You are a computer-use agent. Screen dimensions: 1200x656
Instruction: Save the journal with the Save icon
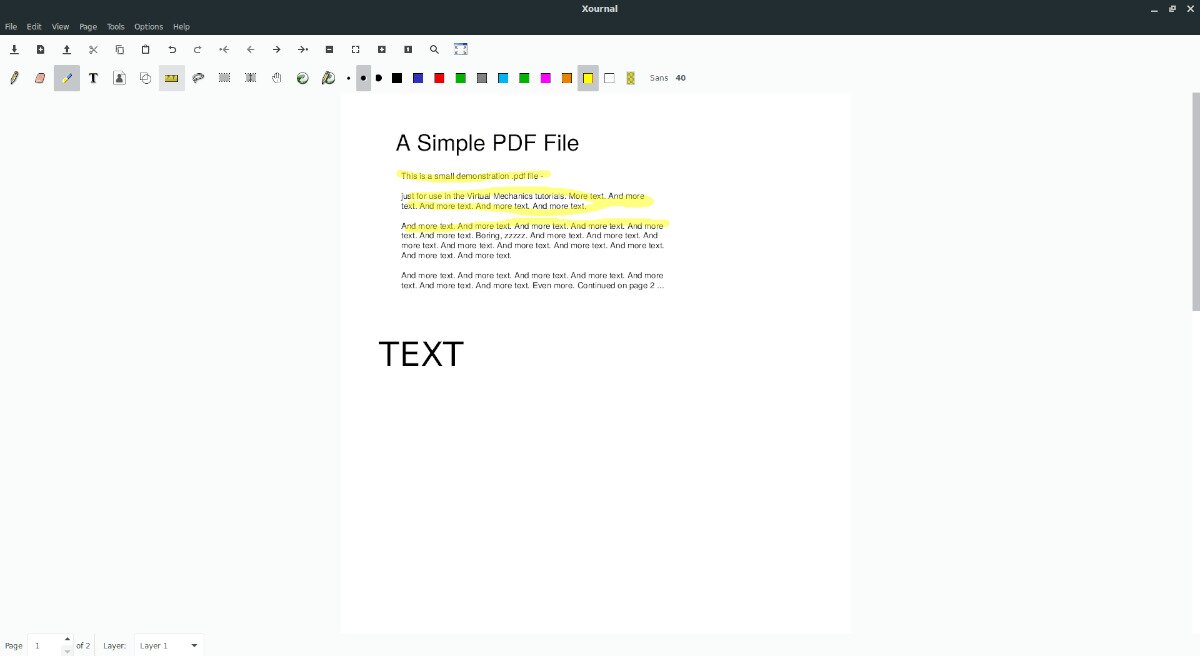click(14, 49)
